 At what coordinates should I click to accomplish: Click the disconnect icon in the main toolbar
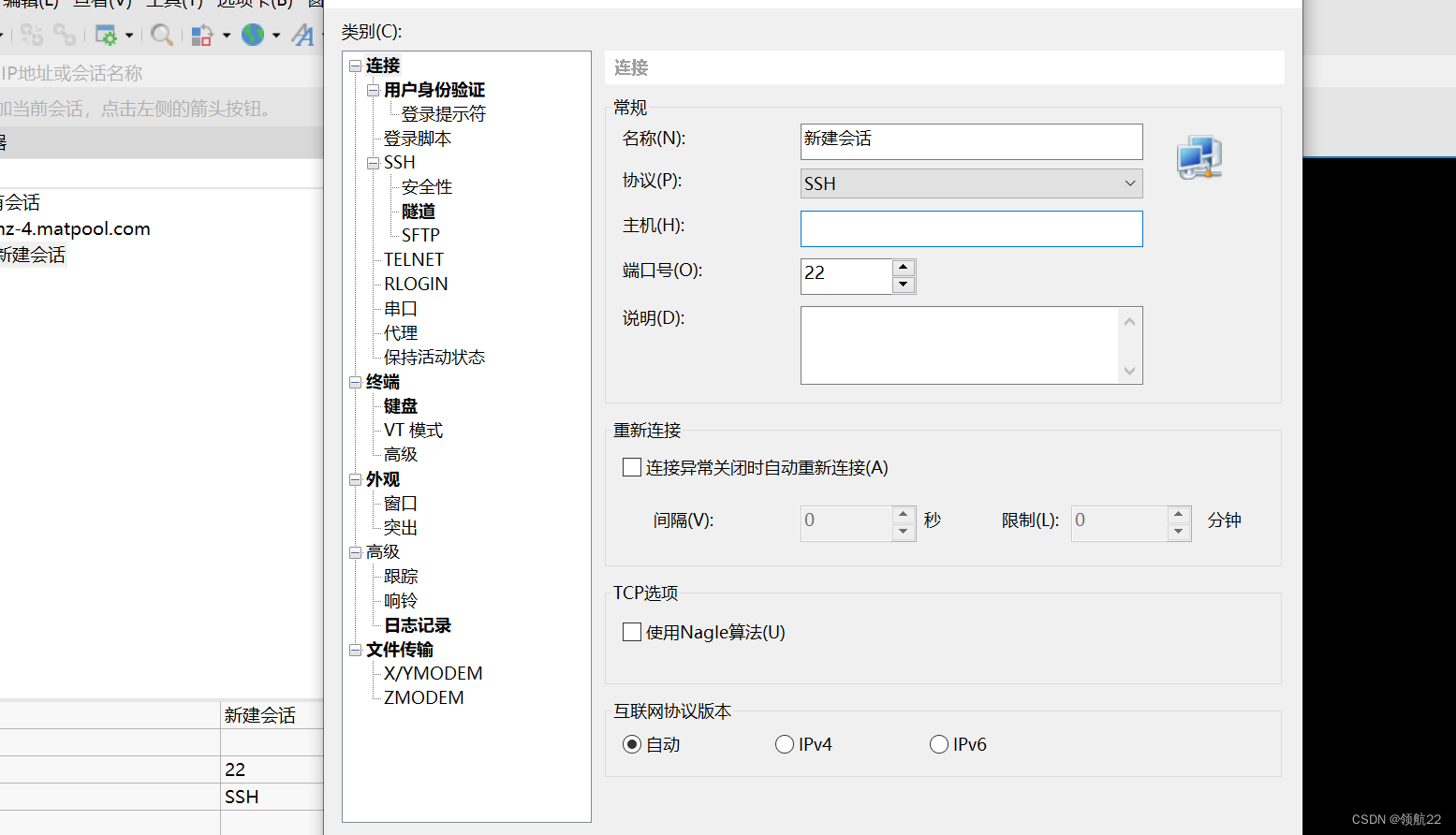pos(32,36)
